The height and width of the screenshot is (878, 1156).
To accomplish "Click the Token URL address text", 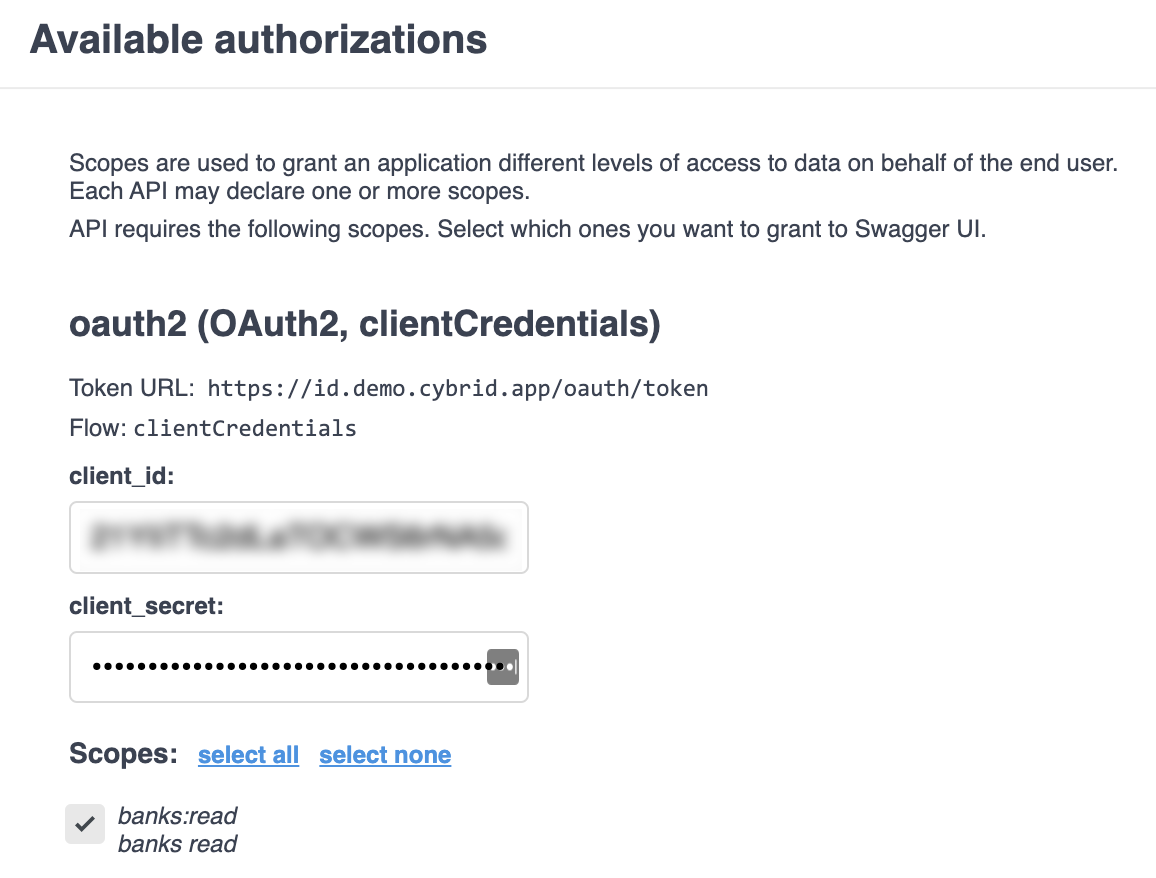I will tap(457, 388).
